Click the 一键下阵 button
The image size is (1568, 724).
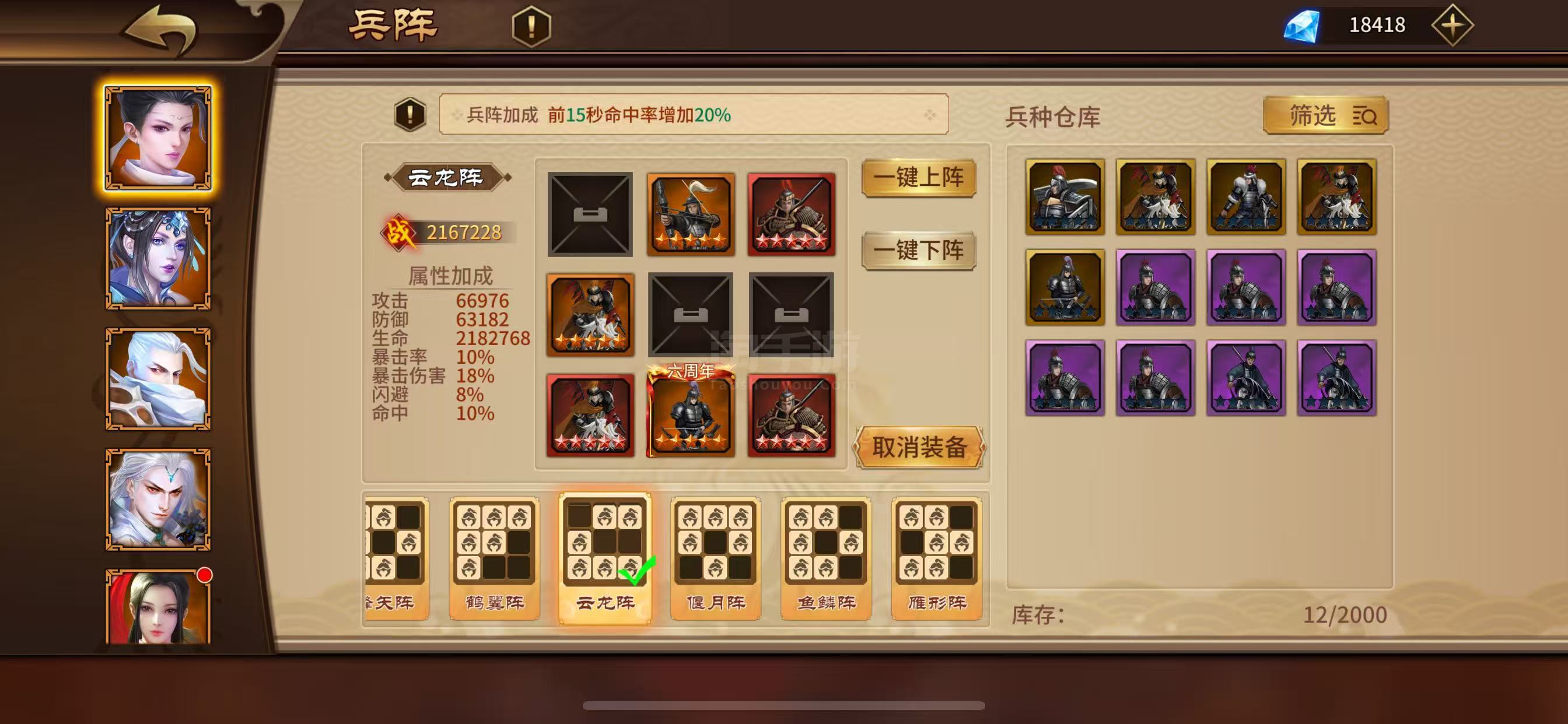tap(919, 250)
